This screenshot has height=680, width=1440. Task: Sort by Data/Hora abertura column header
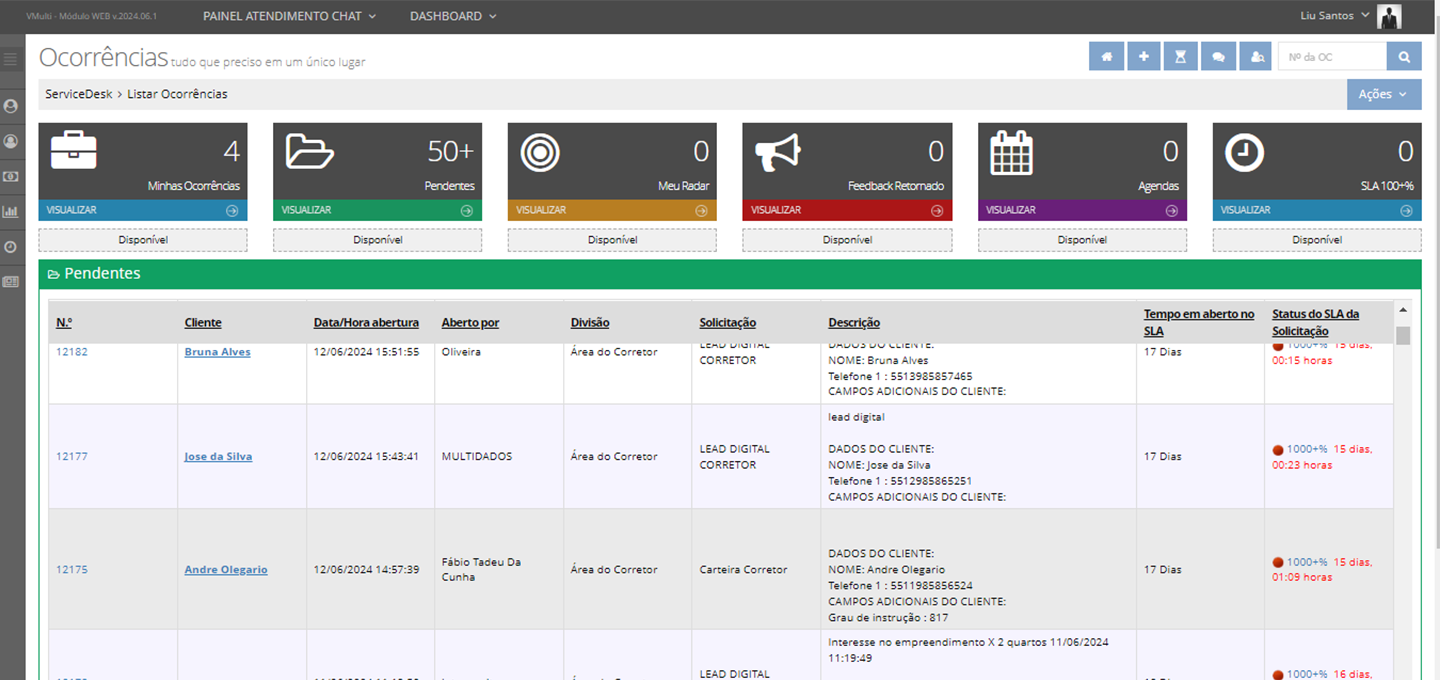(x=365, y=323)
